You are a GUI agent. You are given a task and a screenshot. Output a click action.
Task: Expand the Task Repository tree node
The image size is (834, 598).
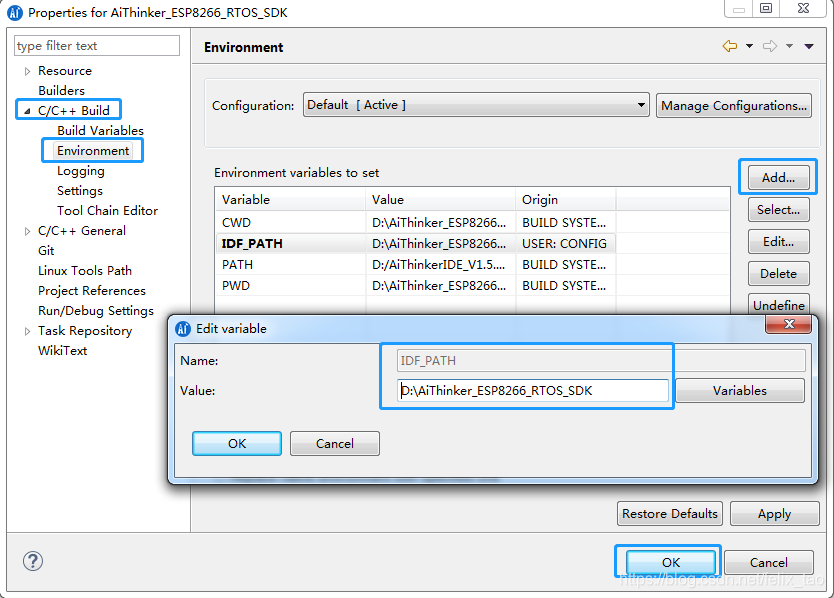tap(28, 331)
